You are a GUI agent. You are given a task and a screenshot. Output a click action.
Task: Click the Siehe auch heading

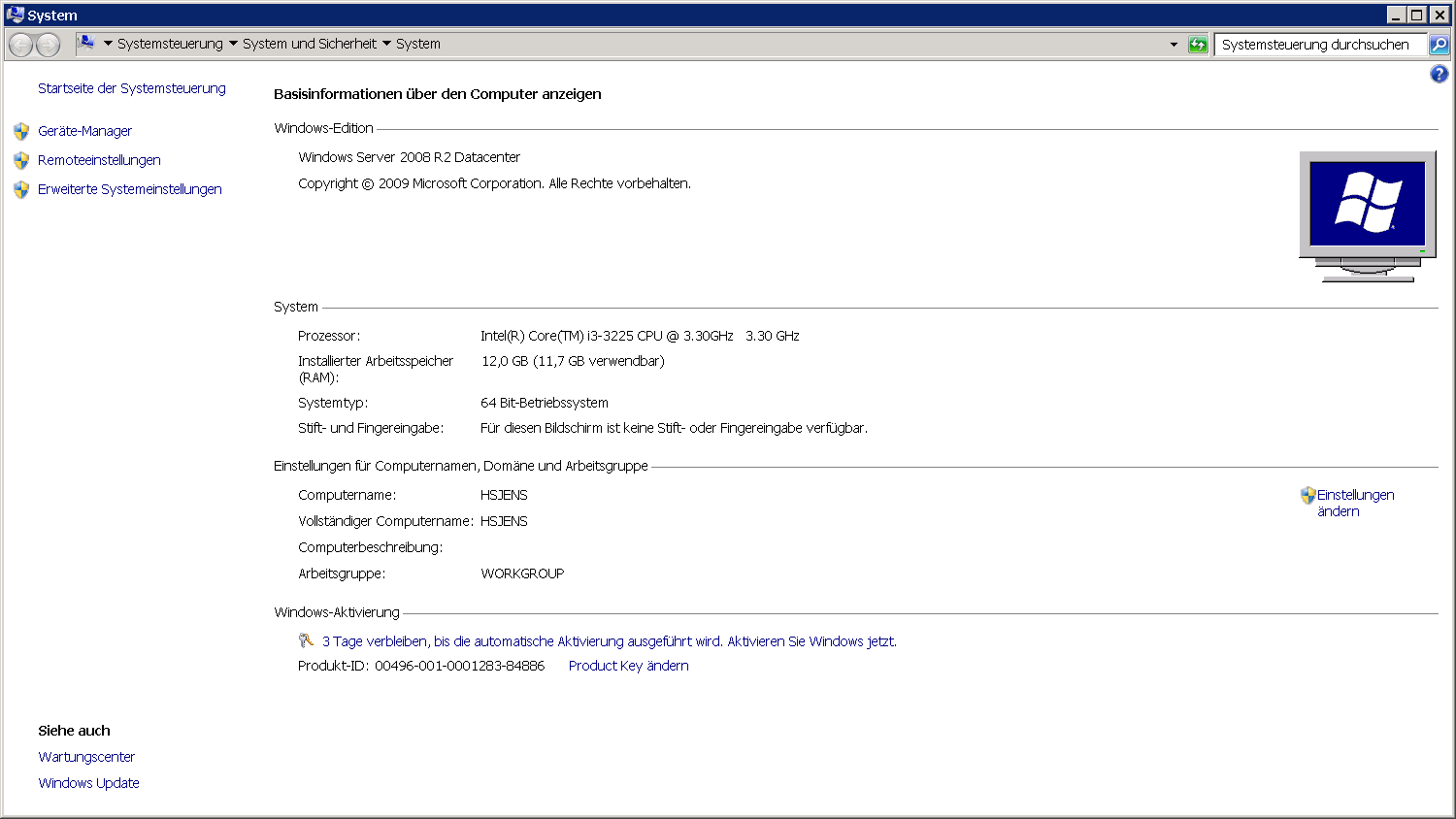74,731
